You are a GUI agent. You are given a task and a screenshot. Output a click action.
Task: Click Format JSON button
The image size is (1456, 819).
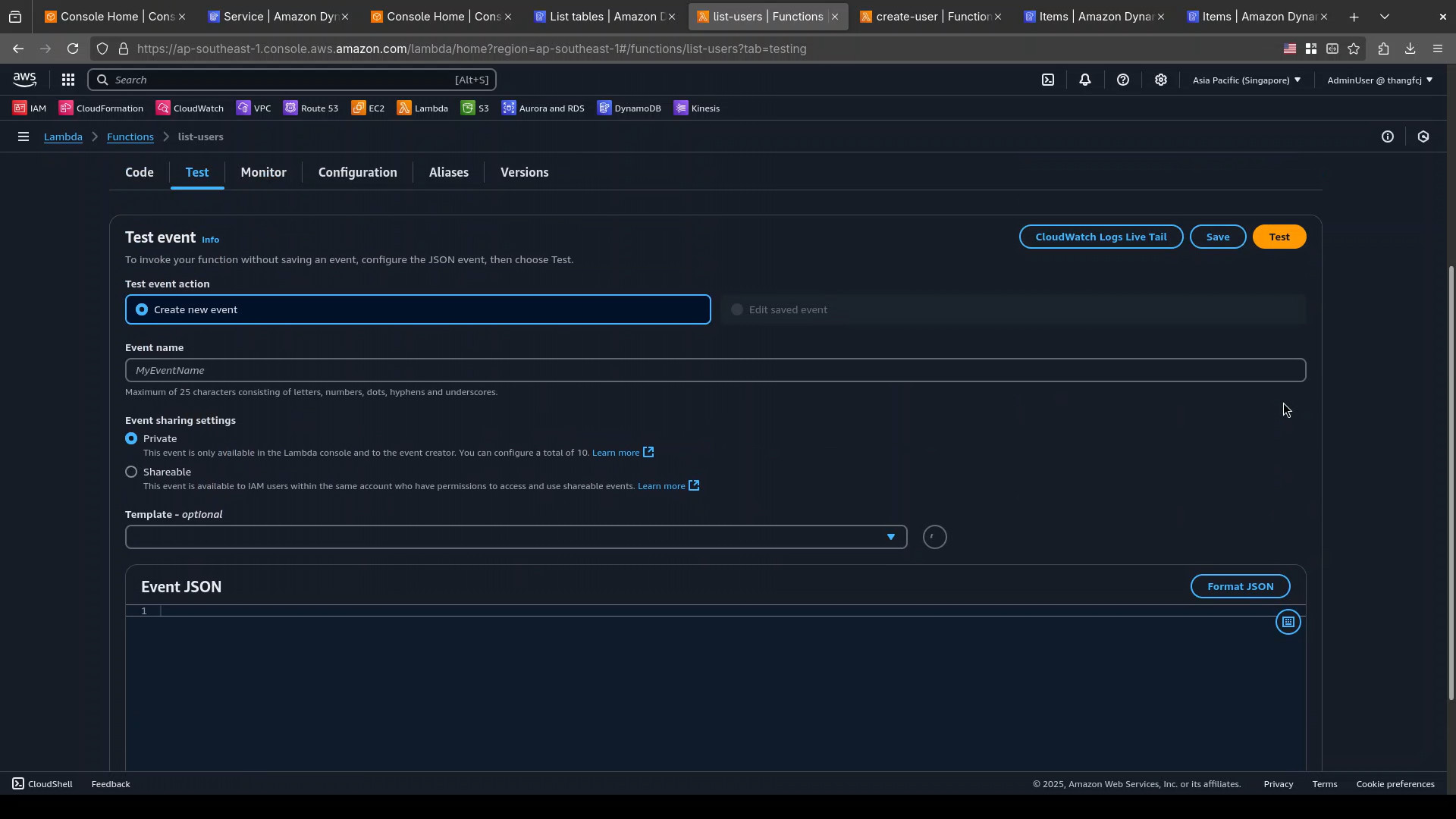click(1241, 587)
